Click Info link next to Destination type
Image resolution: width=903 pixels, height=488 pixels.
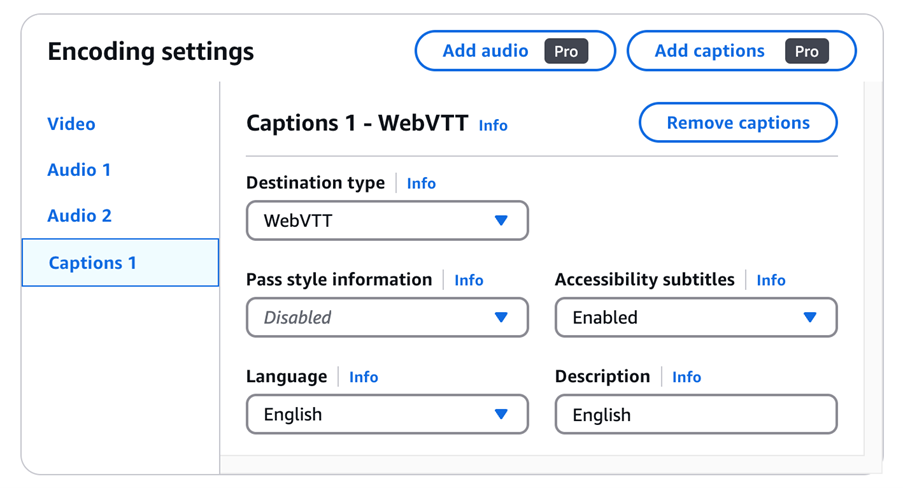click(x=421, y=184)
